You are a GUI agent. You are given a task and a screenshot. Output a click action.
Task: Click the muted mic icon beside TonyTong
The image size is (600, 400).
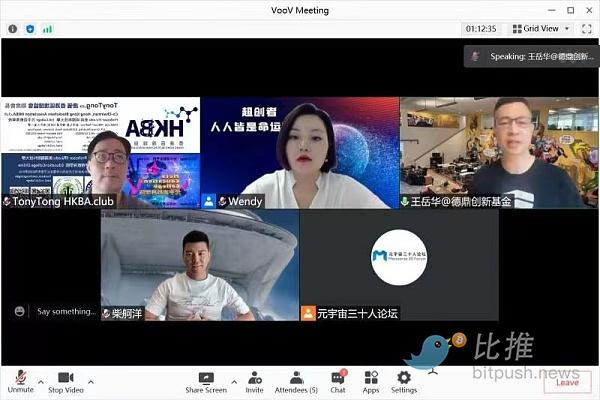7,201
